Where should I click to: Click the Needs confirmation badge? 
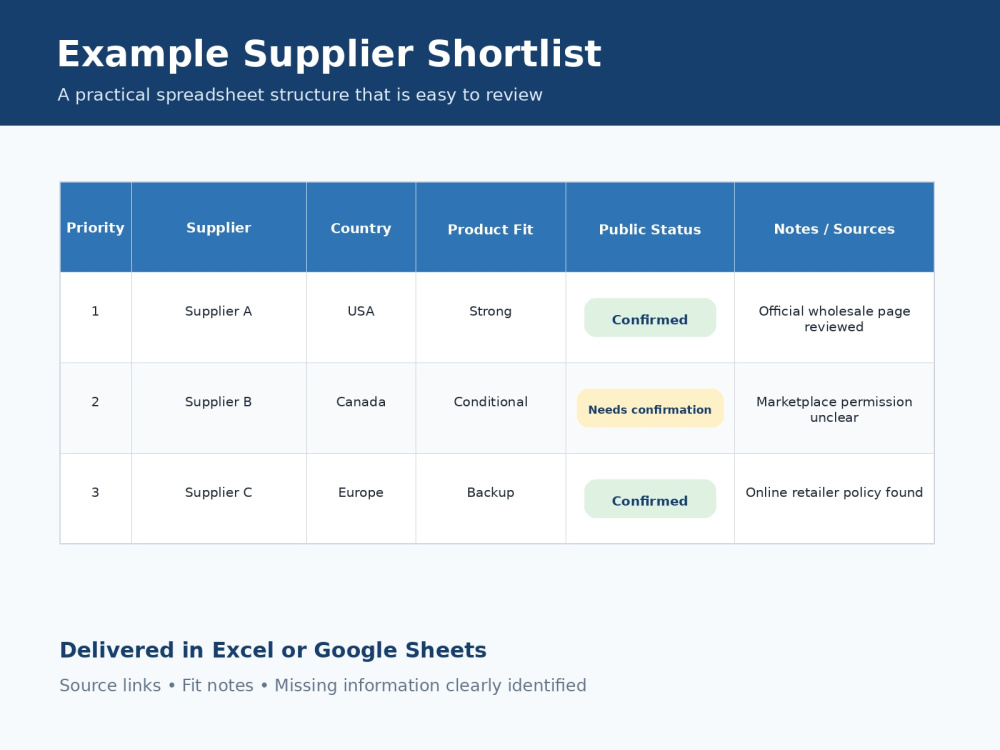[x=650, y=408]
